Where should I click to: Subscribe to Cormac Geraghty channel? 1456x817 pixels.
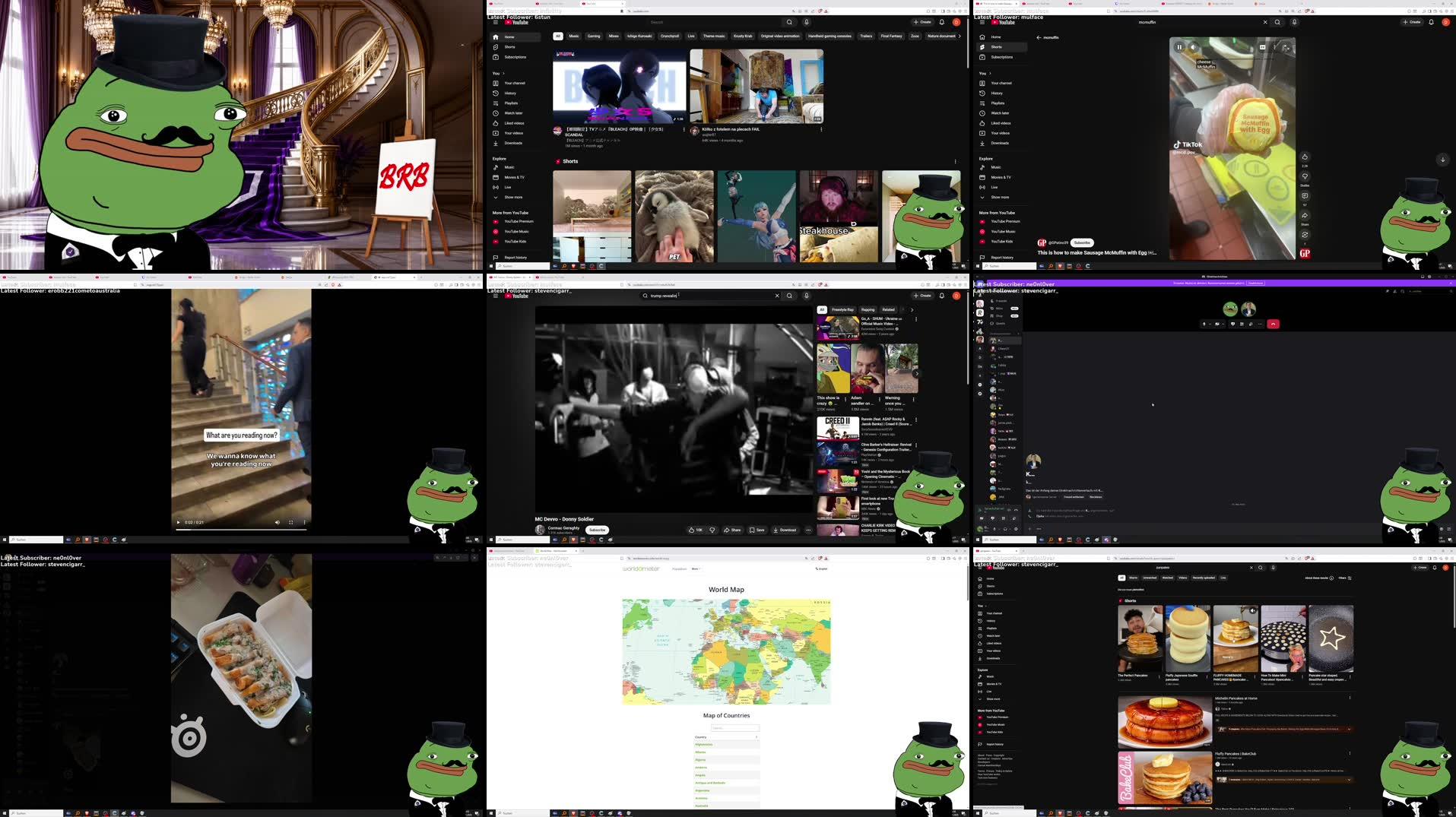(598, 530)
